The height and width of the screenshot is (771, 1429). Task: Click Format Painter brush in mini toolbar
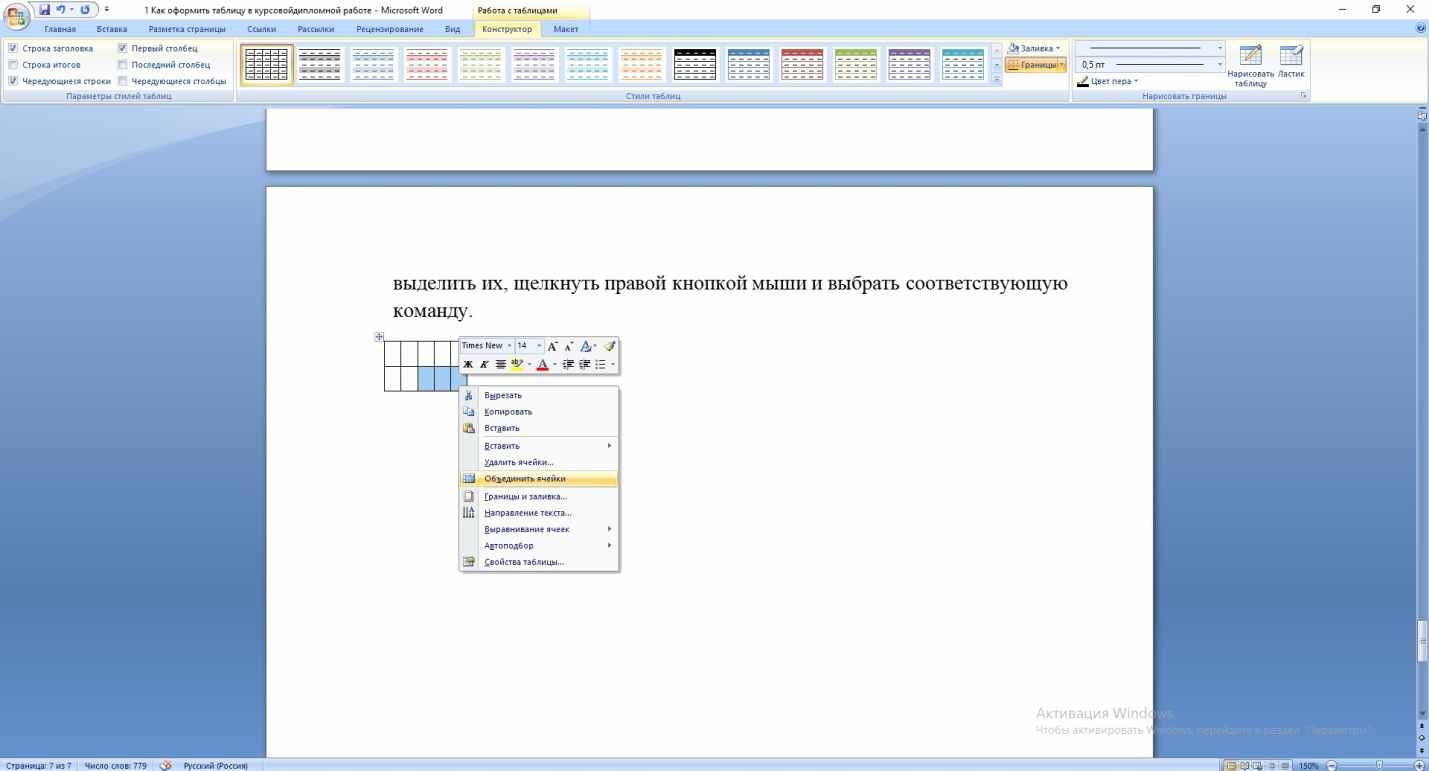pyautogui.click(x=609, y=345)
